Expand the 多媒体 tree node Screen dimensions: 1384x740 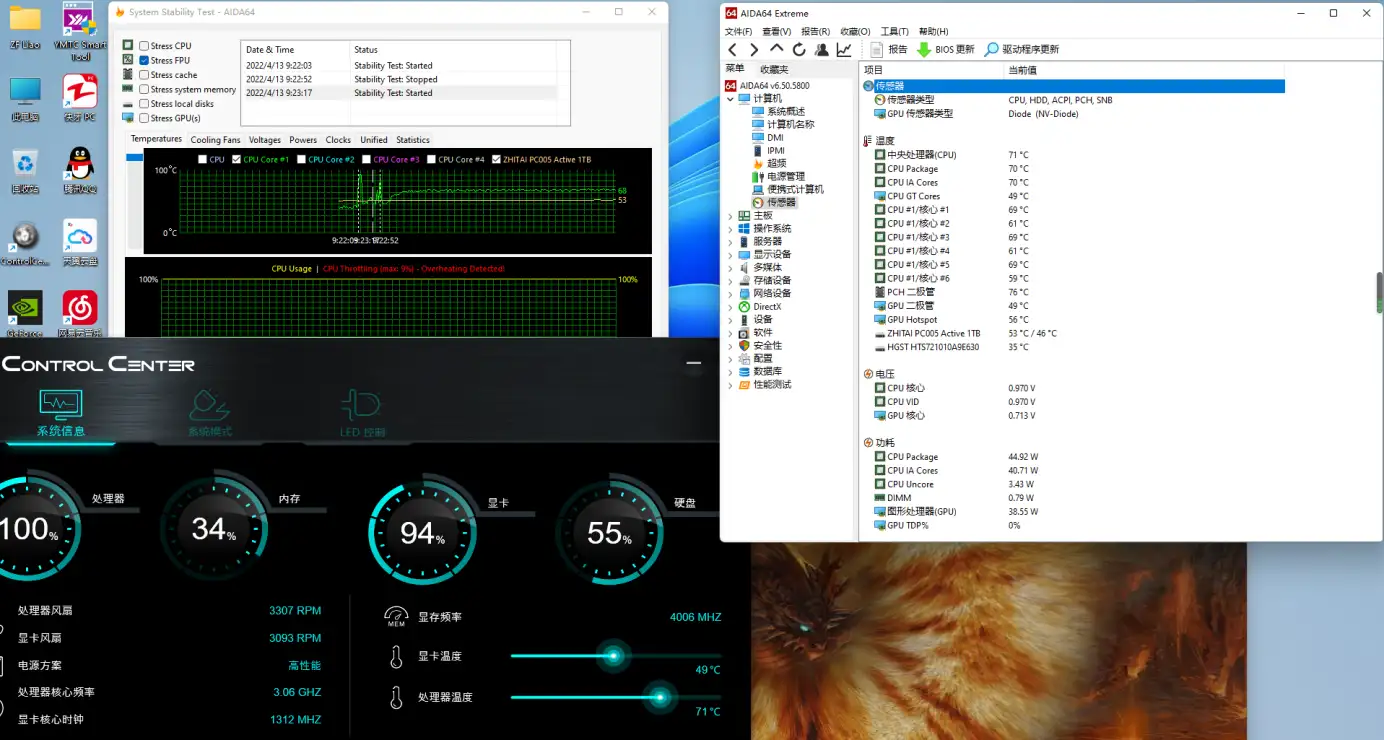click(730, 267)
